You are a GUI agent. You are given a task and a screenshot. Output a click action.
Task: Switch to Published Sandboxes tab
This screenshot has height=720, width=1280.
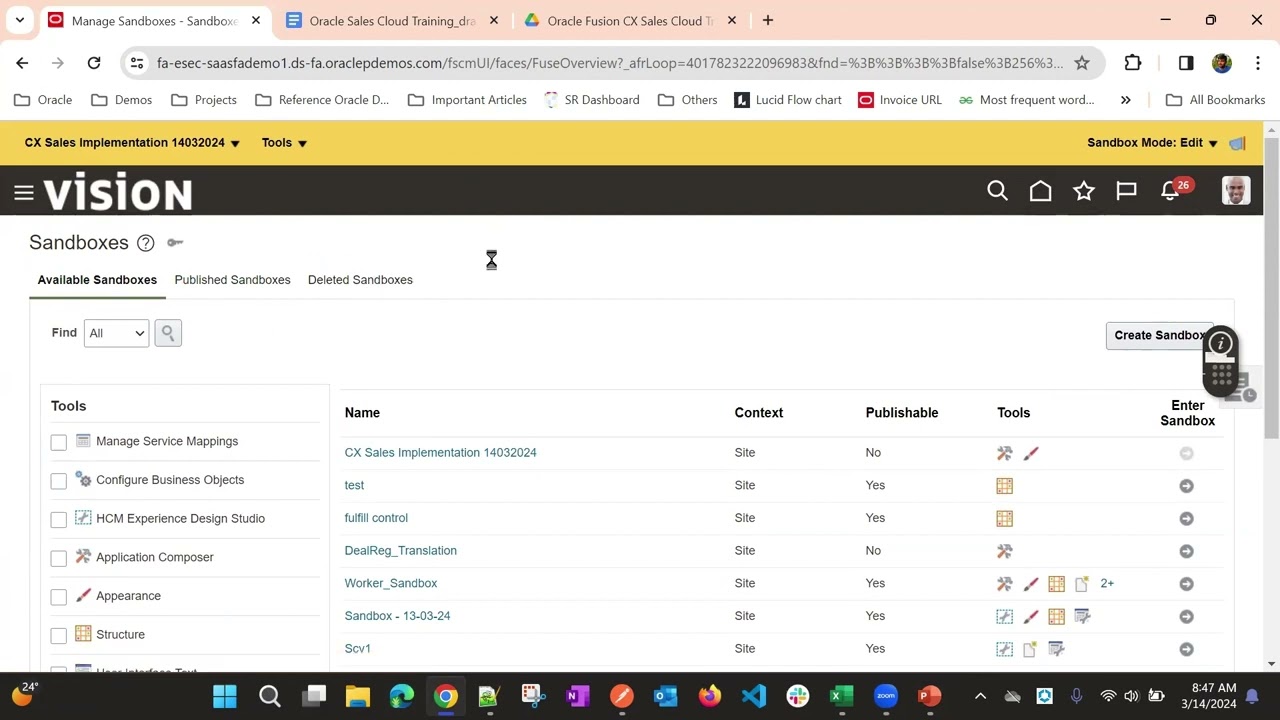[232, 280]
